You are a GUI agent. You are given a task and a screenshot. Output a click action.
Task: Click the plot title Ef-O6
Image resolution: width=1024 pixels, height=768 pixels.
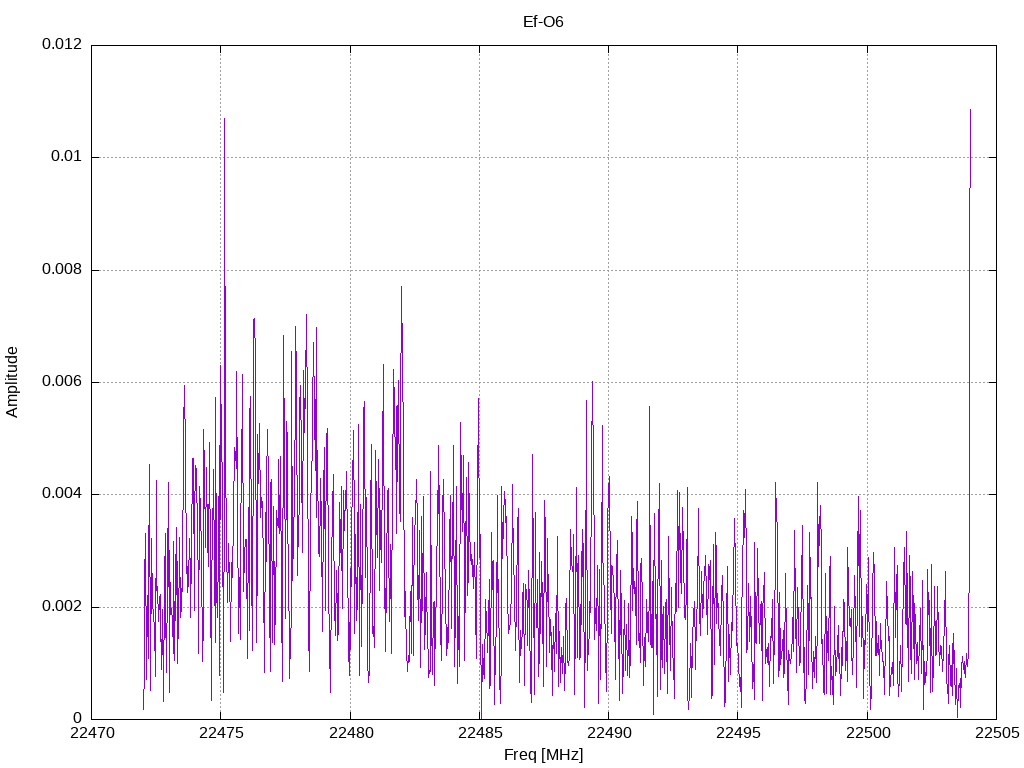[x=543, y=22]
